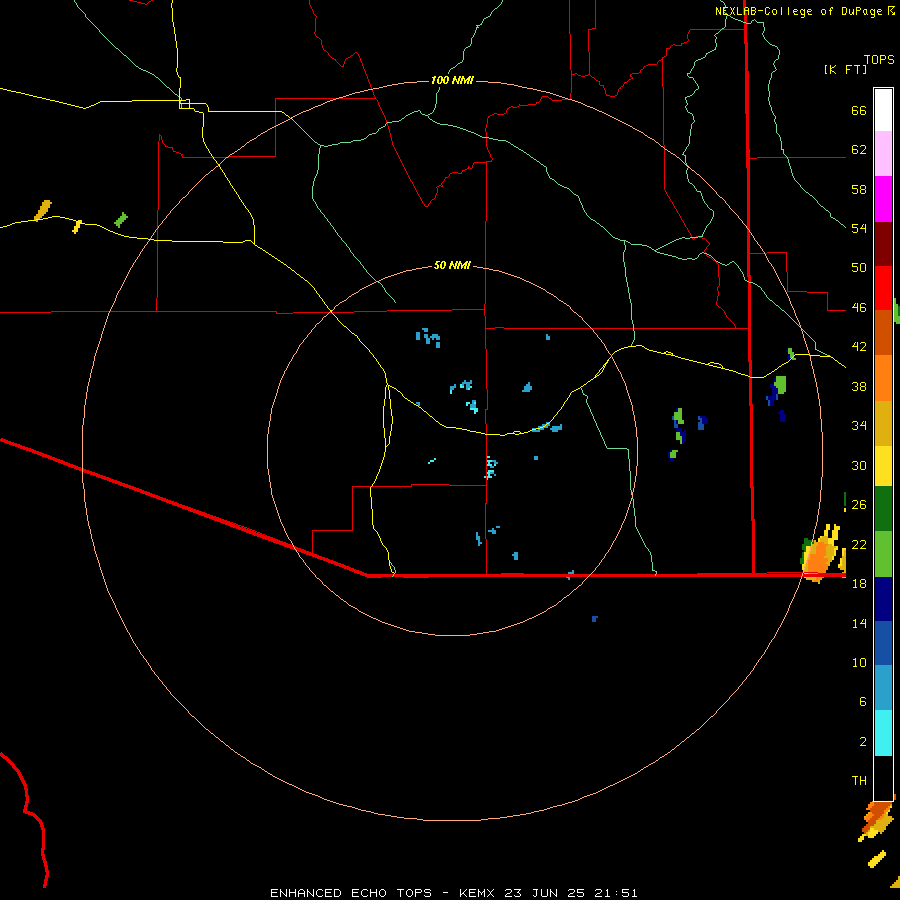The width and height of the screenshot is (900, 900).
Task: Click legend value 34
Action: [x=859, y=425]
